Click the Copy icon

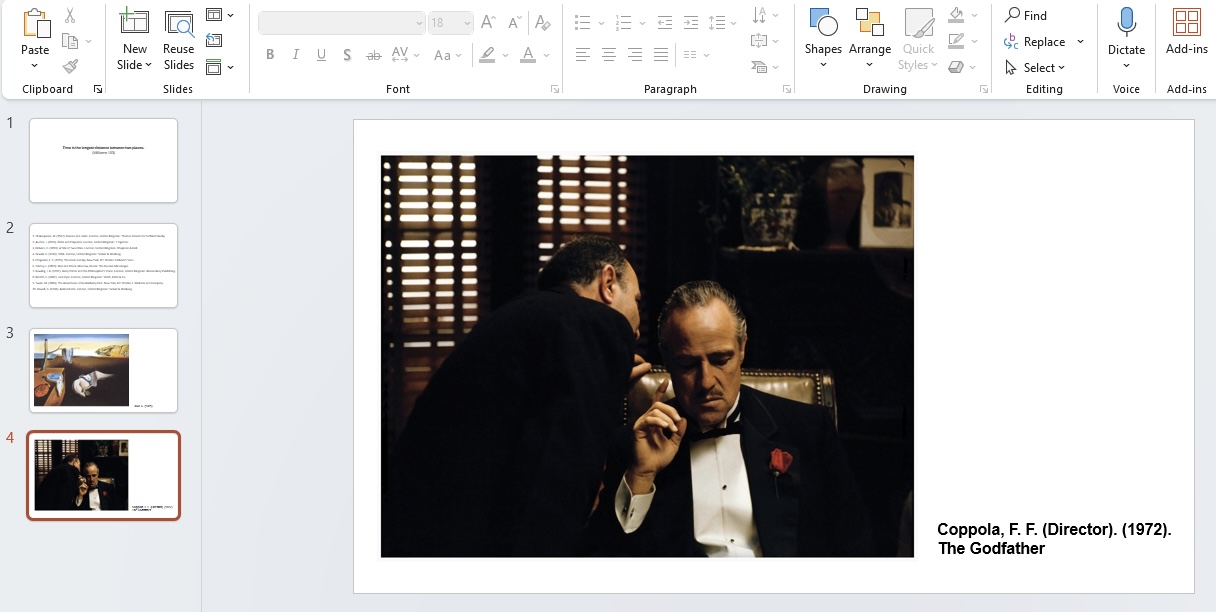[x=70, y=41]
